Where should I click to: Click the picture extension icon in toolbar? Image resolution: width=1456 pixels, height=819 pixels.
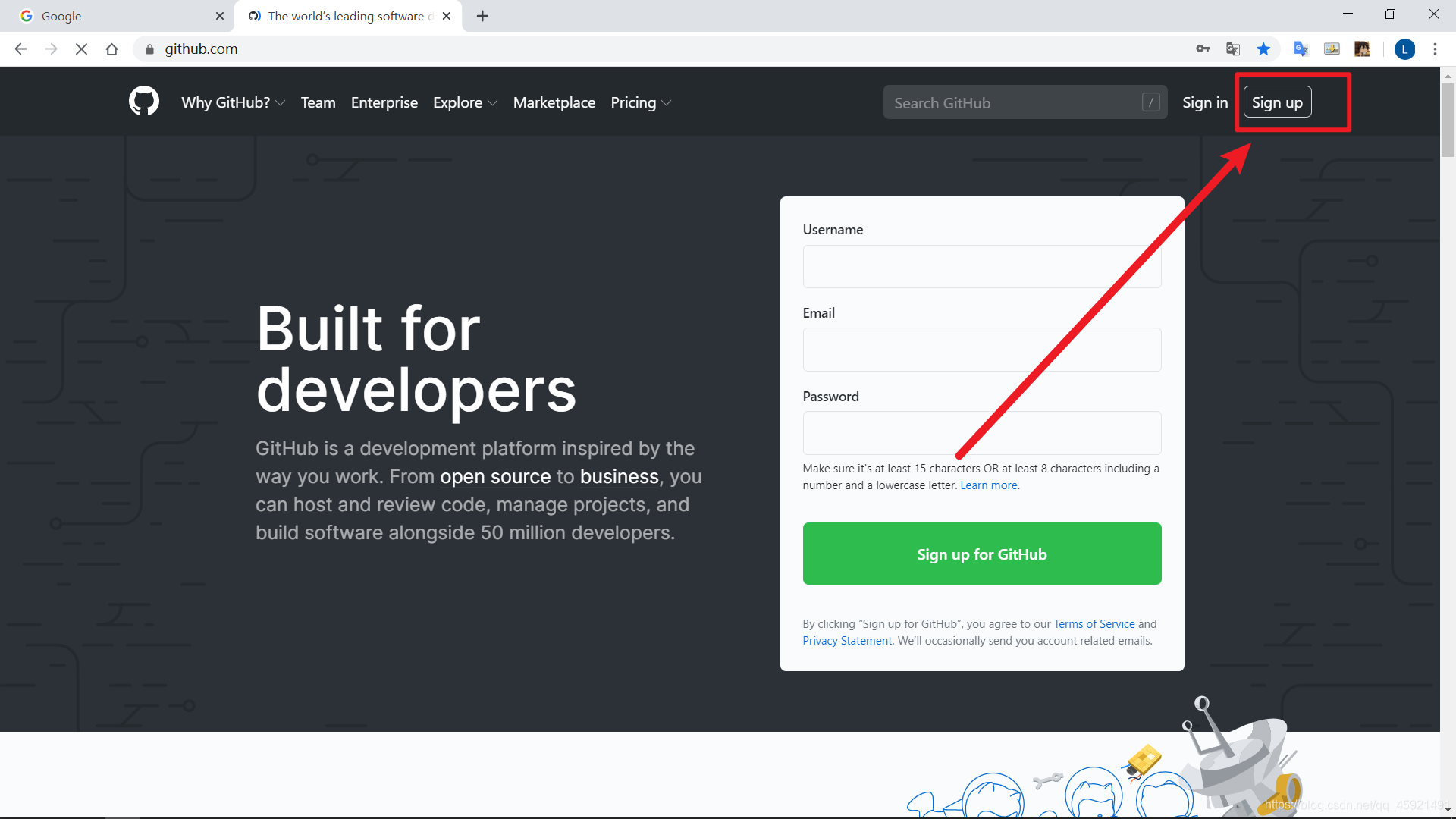pyautogui.click(x=1332, y=49)
